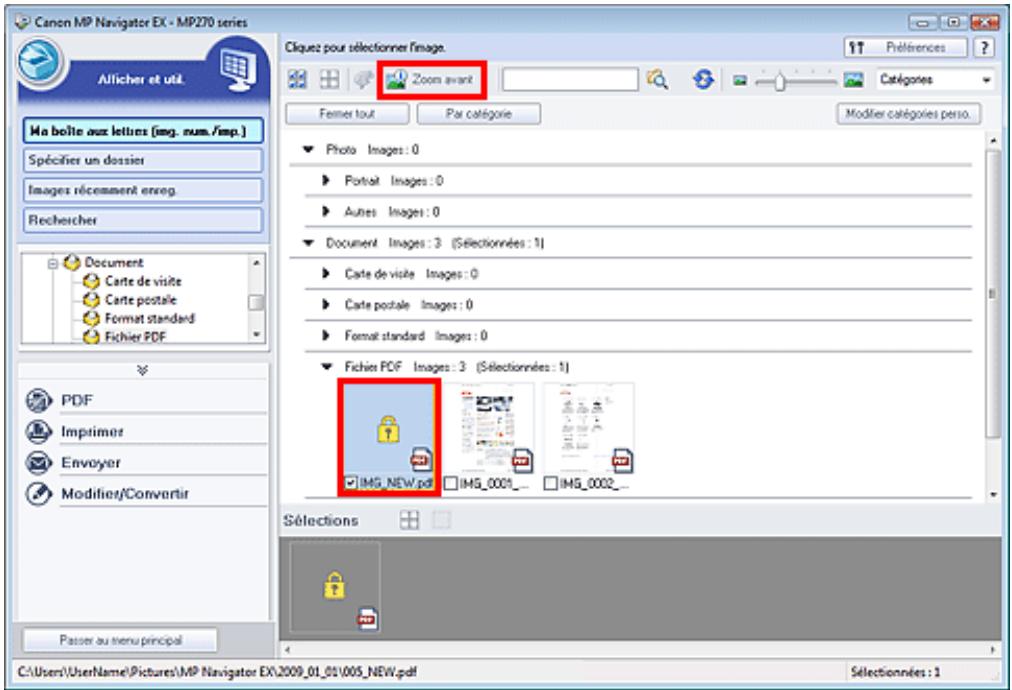Click Selections area cancel all icon

tap(441, 520)
